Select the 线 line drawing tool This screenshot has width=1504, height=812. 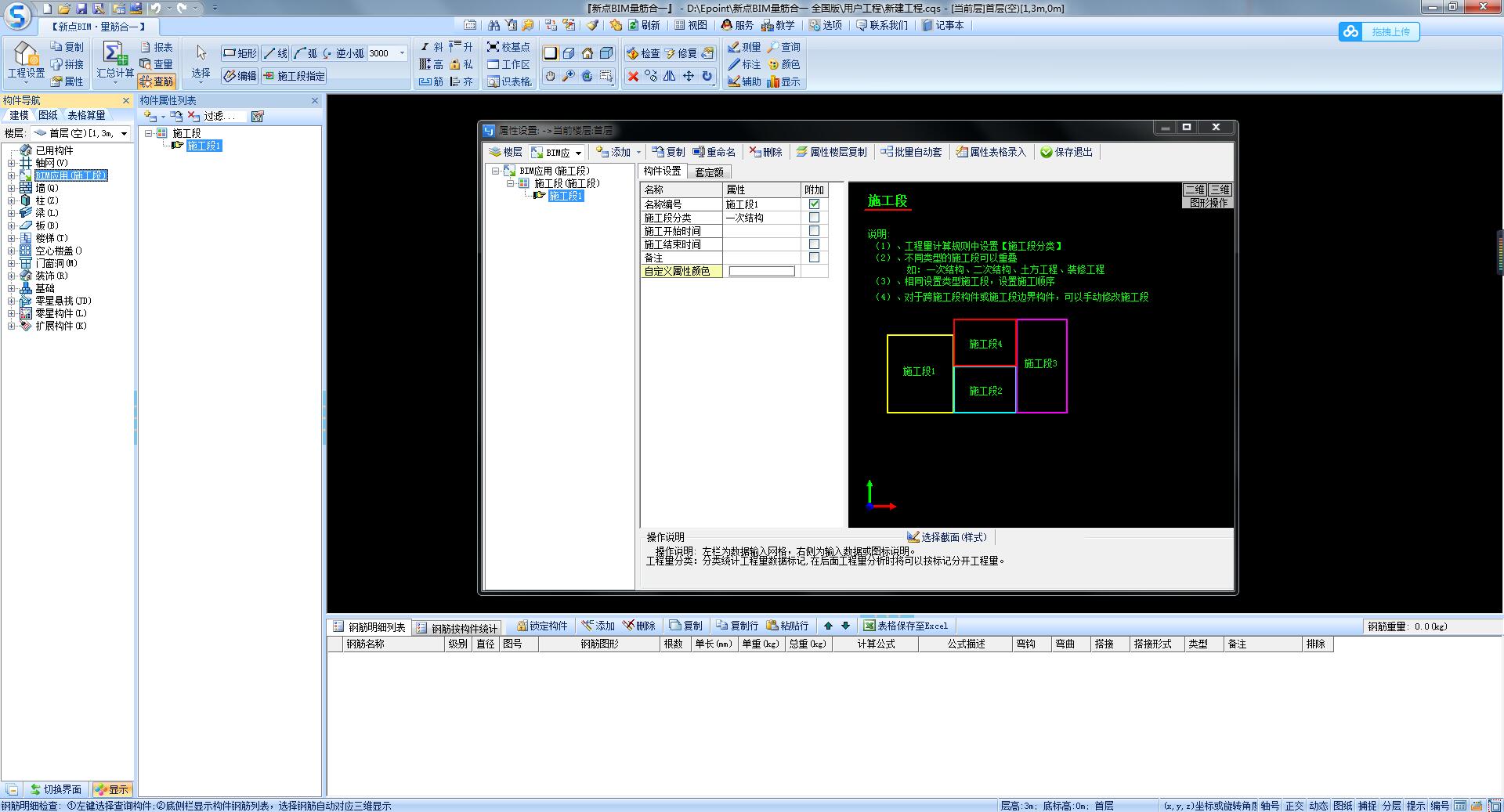(276, 53)
